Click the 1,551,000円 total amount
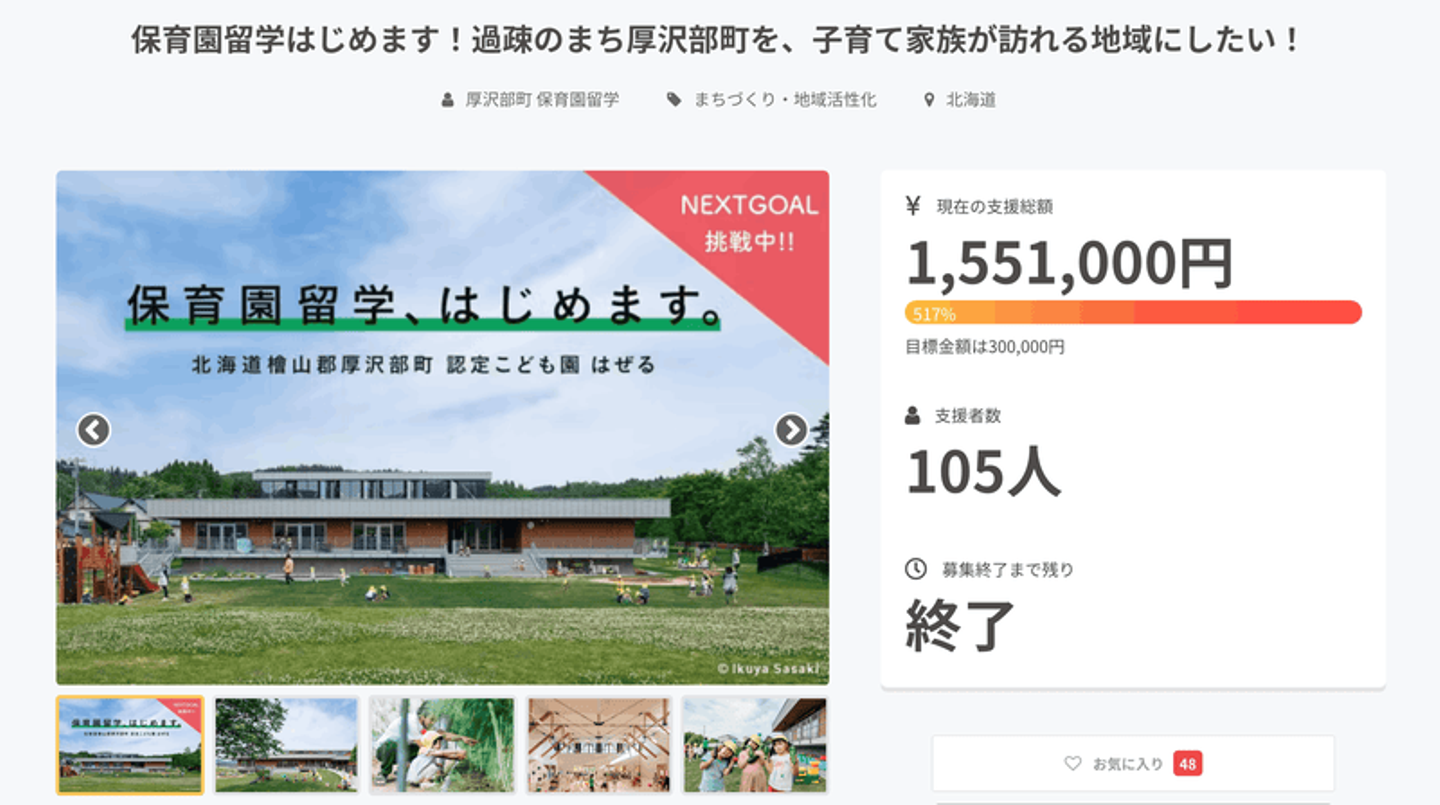Image resolution: width=1440 pixels, height=805 pixels. click(x=1069, y=263)
